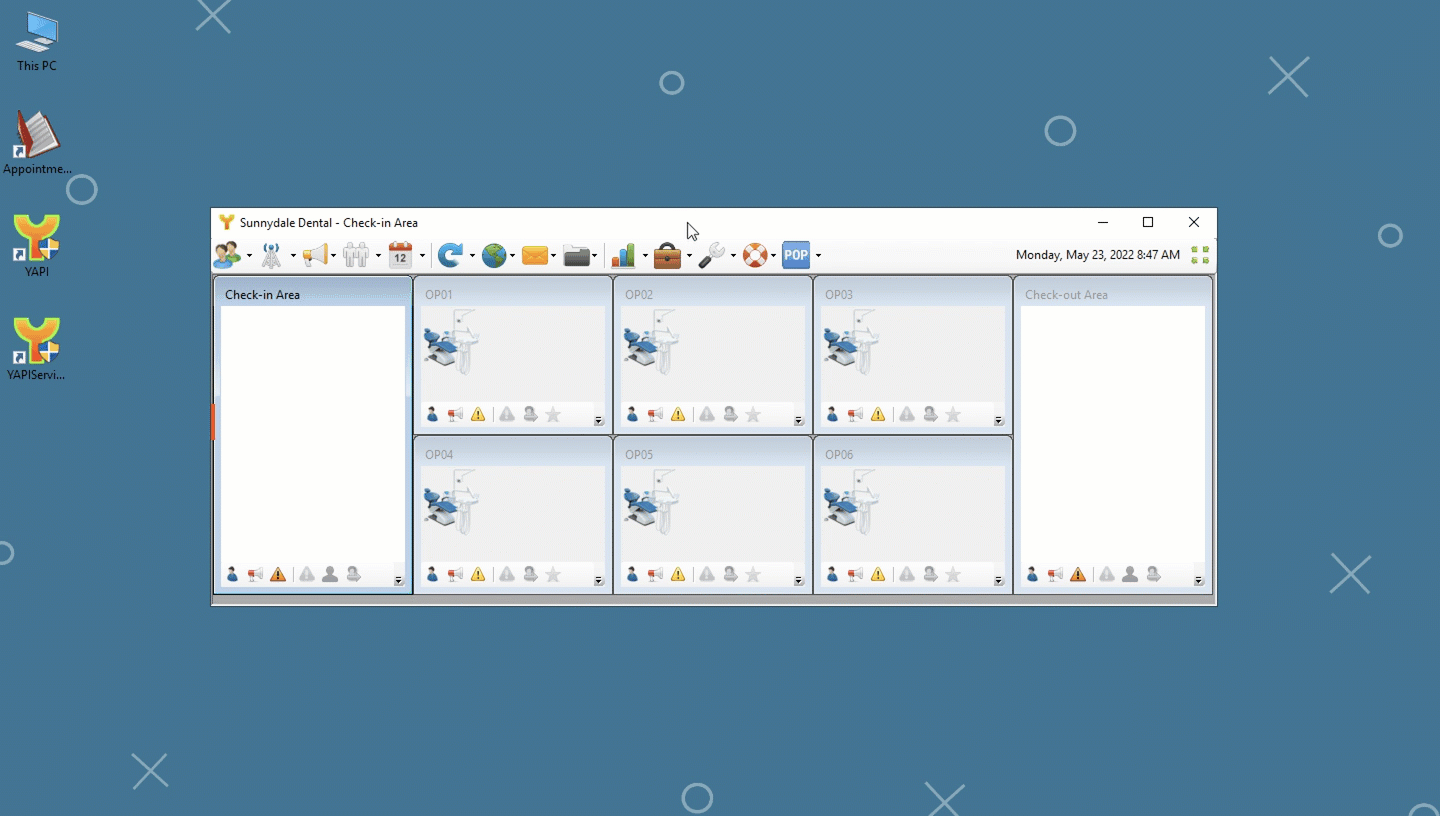Open the Appointments desktop shortcut
Screen dimensions: 1440x816
tap(37, 143)
